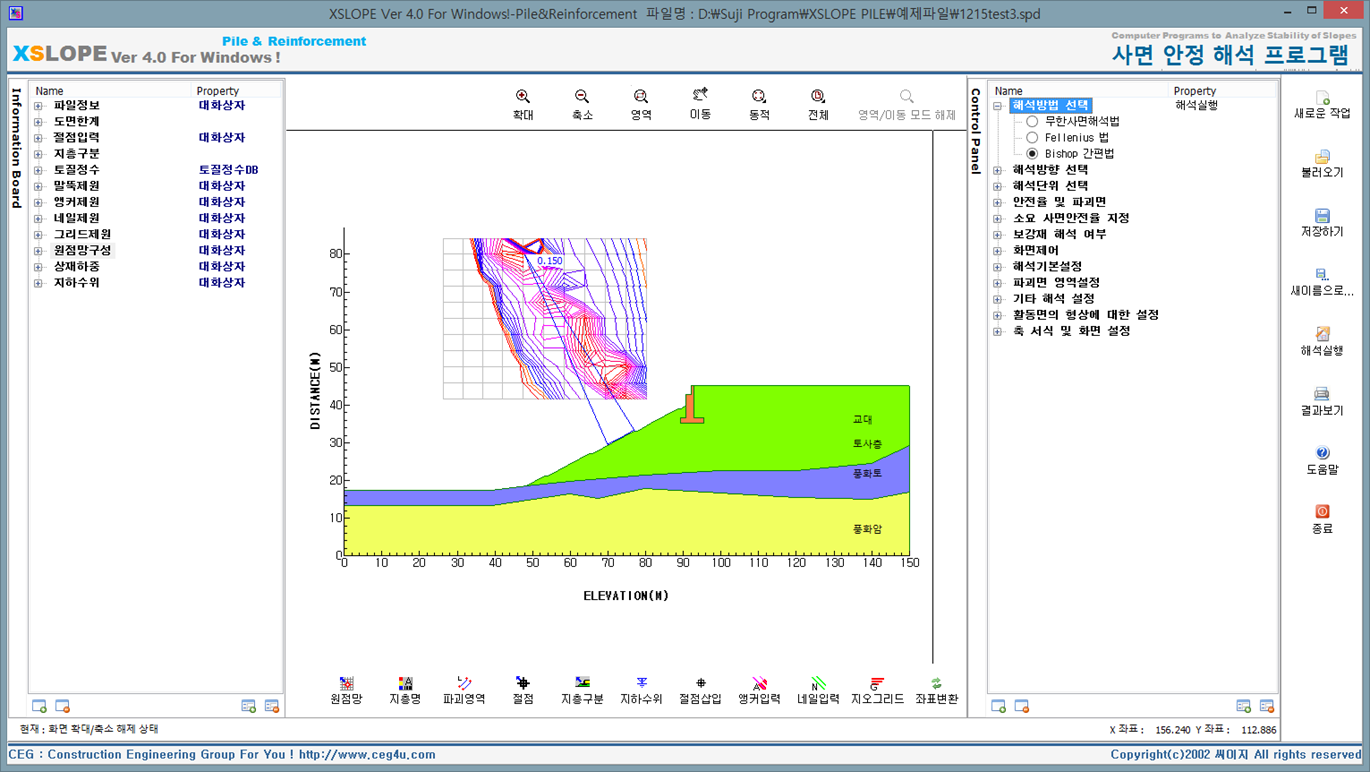Select the 소요 사면안전율 지정 item
This screenshot has width=1370, height=772.
(x=1071, y=218)
